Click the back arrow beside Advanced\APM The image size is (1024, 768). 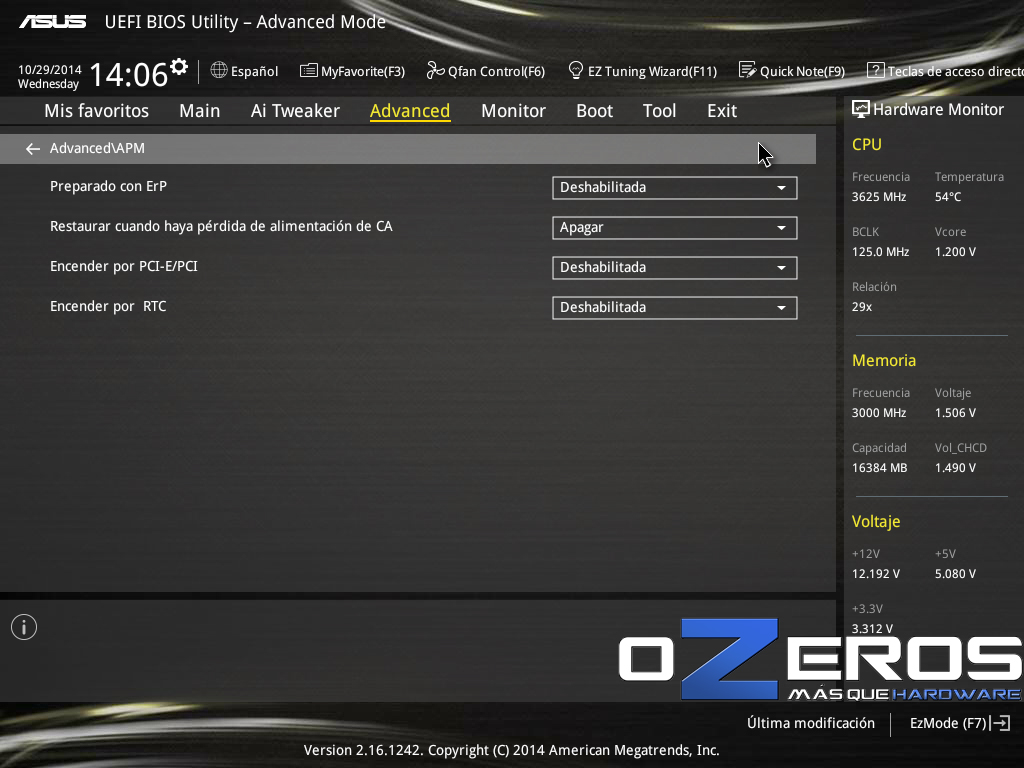[33, 150]
